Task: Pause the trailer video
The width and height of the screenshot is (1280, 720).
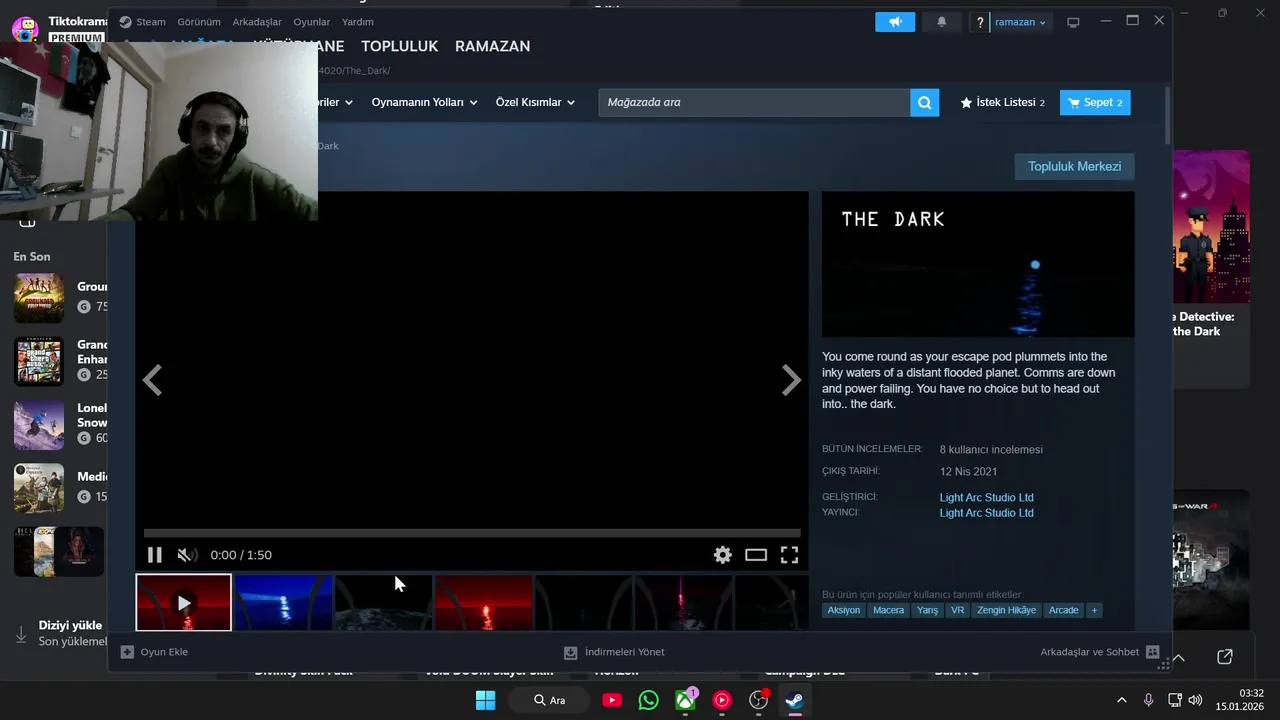Action: pos(155,555)
